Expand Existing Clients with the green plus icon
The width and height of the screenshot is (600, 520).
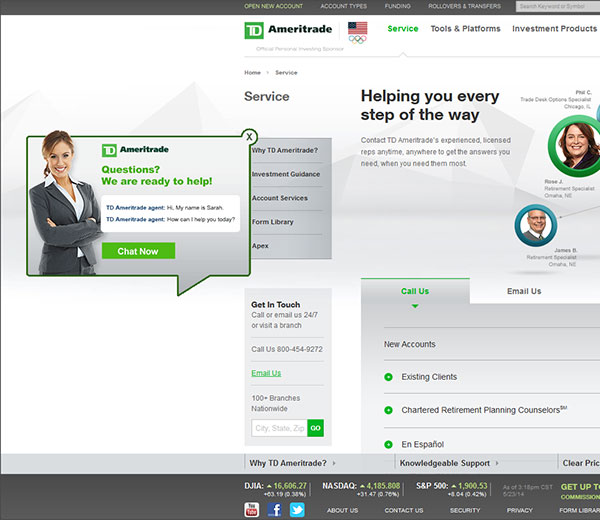[388, 377]
